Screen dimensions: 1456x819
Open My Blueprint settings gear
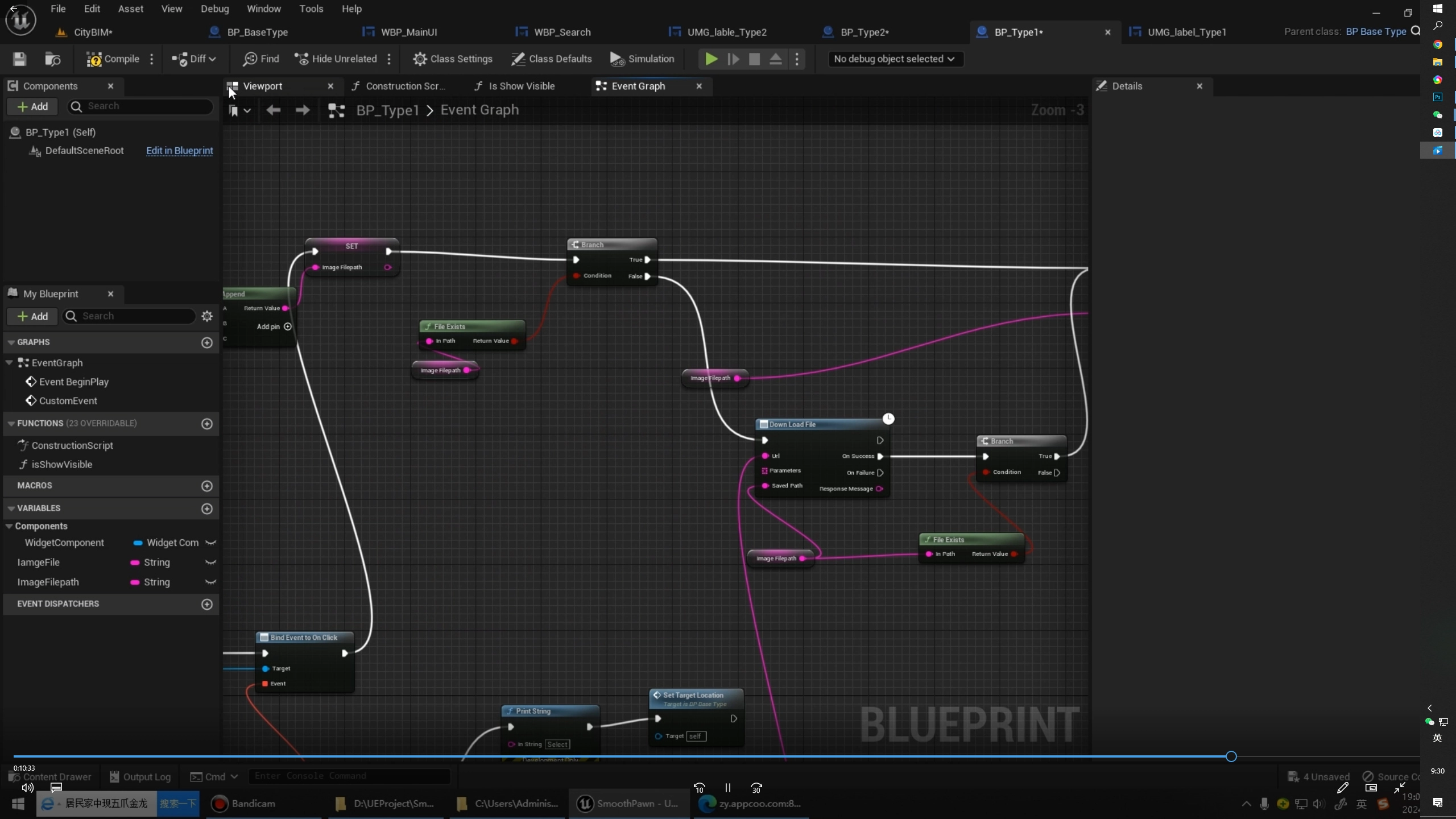pyautogui.click(x=207, y=316)
